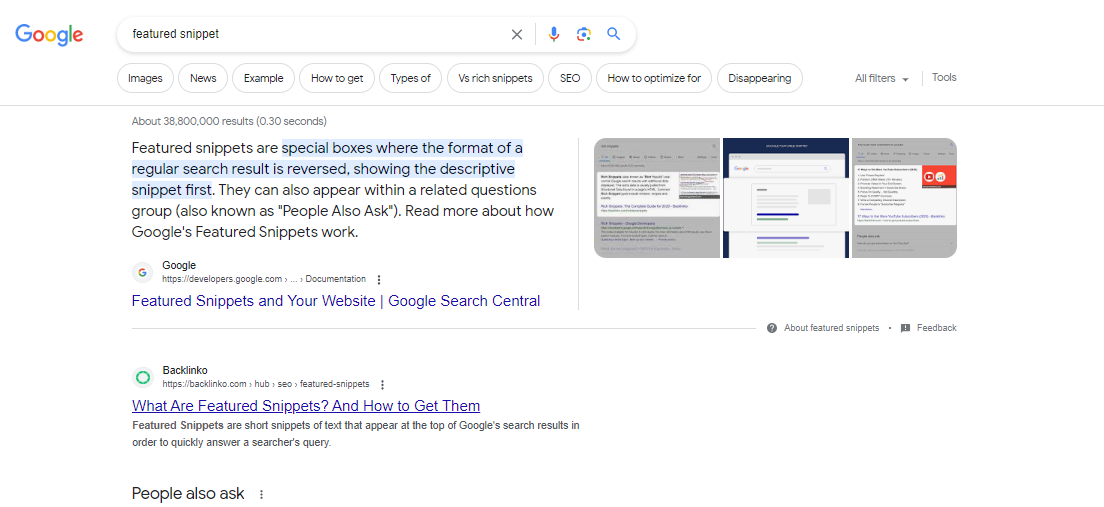Viewport: 1104px width, 507px height.
Task: Select the 'How to optimize for' chip
Action: click(654, 78)
